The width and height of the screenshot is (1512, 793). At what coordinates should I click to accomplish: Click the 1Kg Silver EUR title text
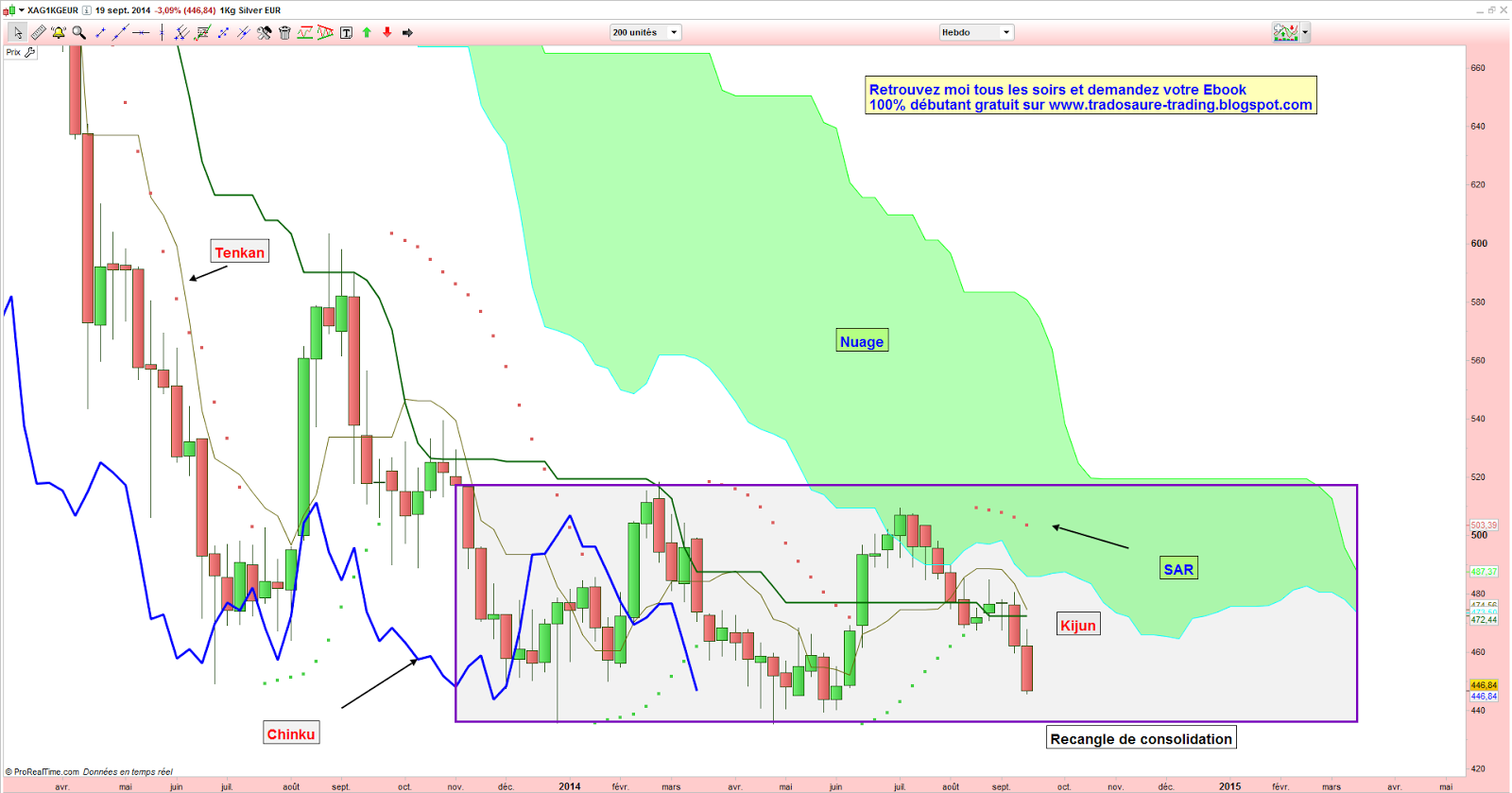(250, 10)
